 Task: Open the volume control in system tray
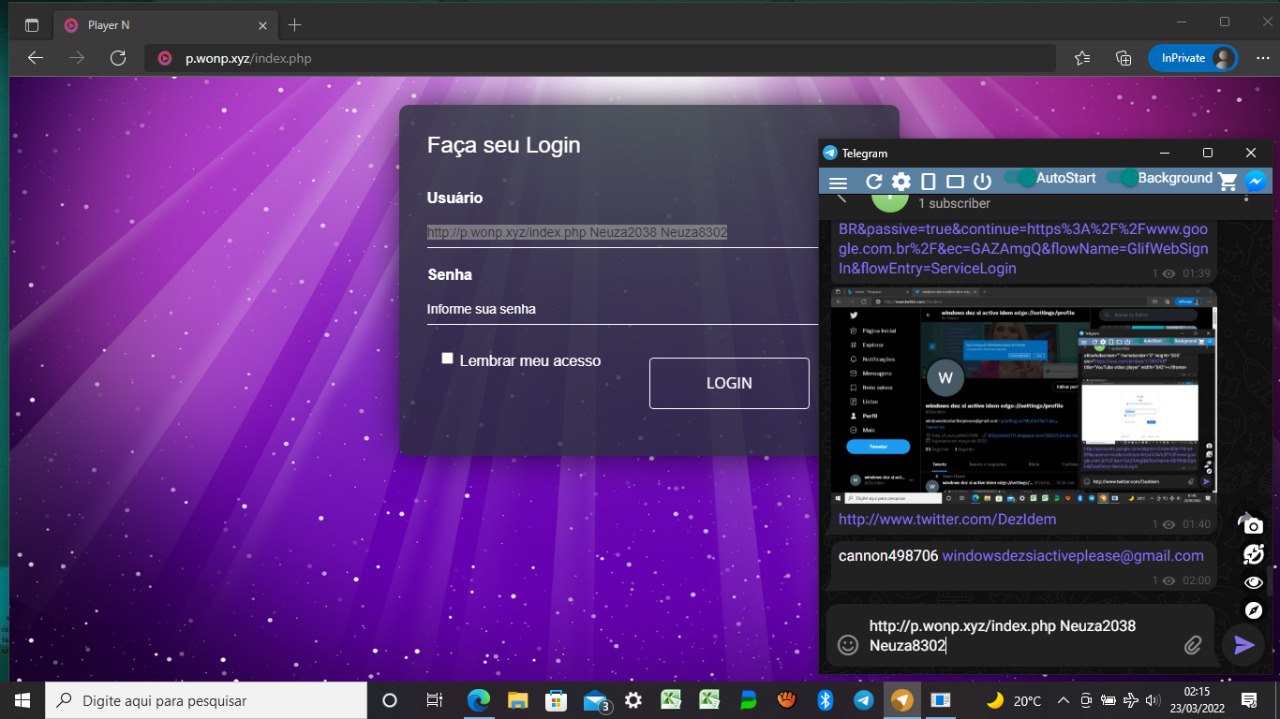pos(1152,700)
